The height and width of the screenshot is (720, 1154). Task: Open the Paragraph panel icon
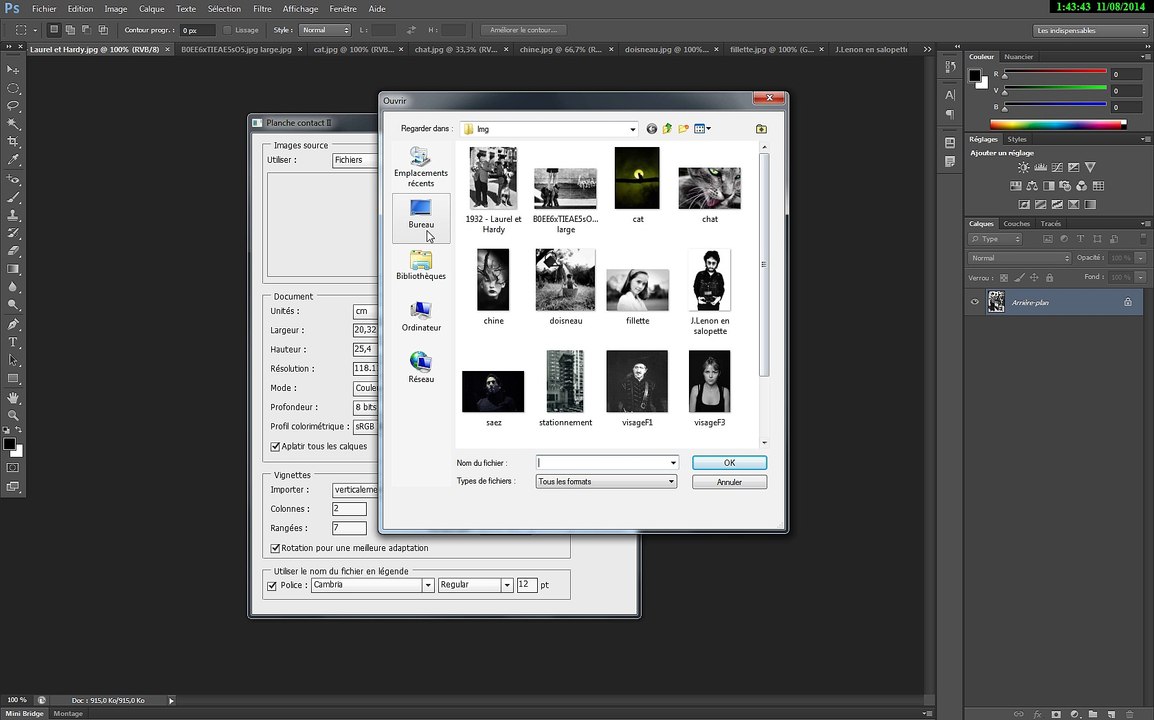(x=950, y=114)
